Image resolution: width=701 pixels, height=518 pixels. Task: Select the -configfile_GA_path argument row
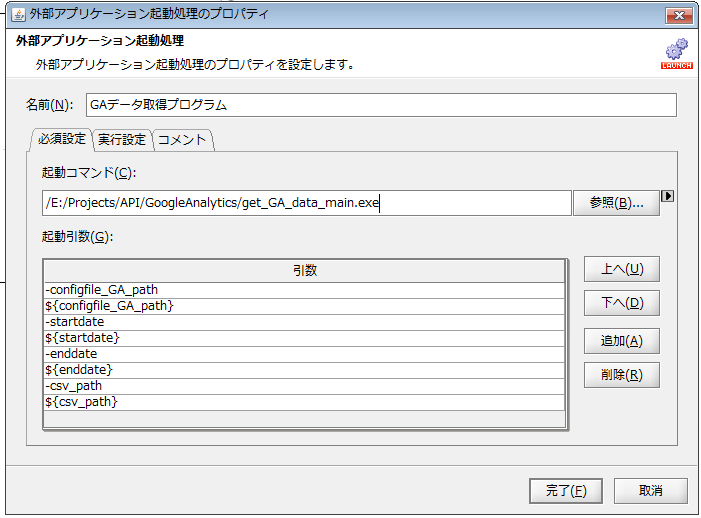tap(304, 290)
